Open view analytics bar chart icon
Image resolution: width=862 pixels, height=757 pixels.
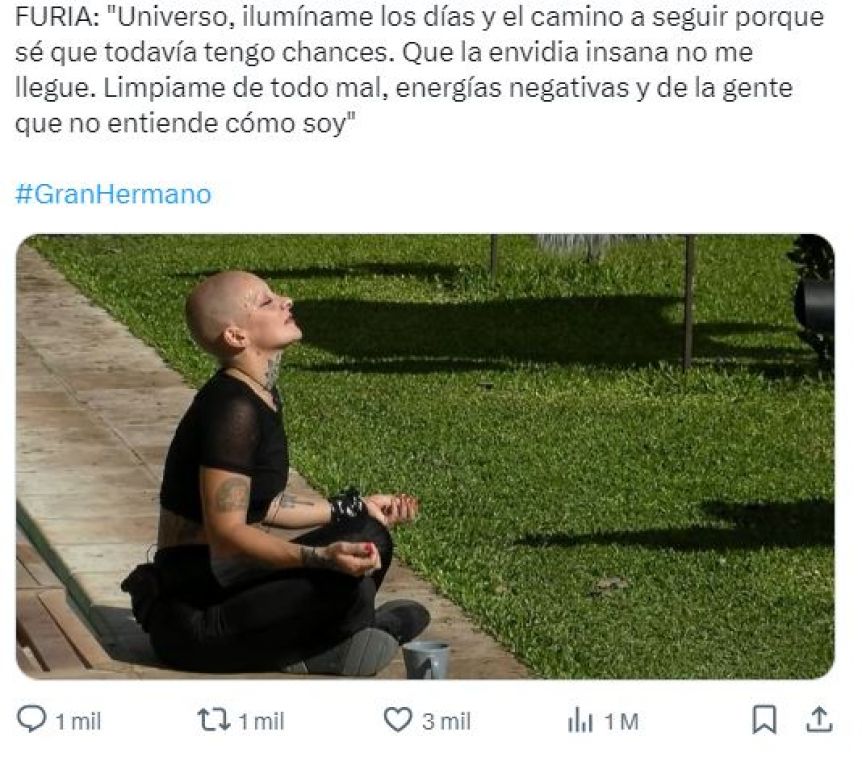point(580,720)
